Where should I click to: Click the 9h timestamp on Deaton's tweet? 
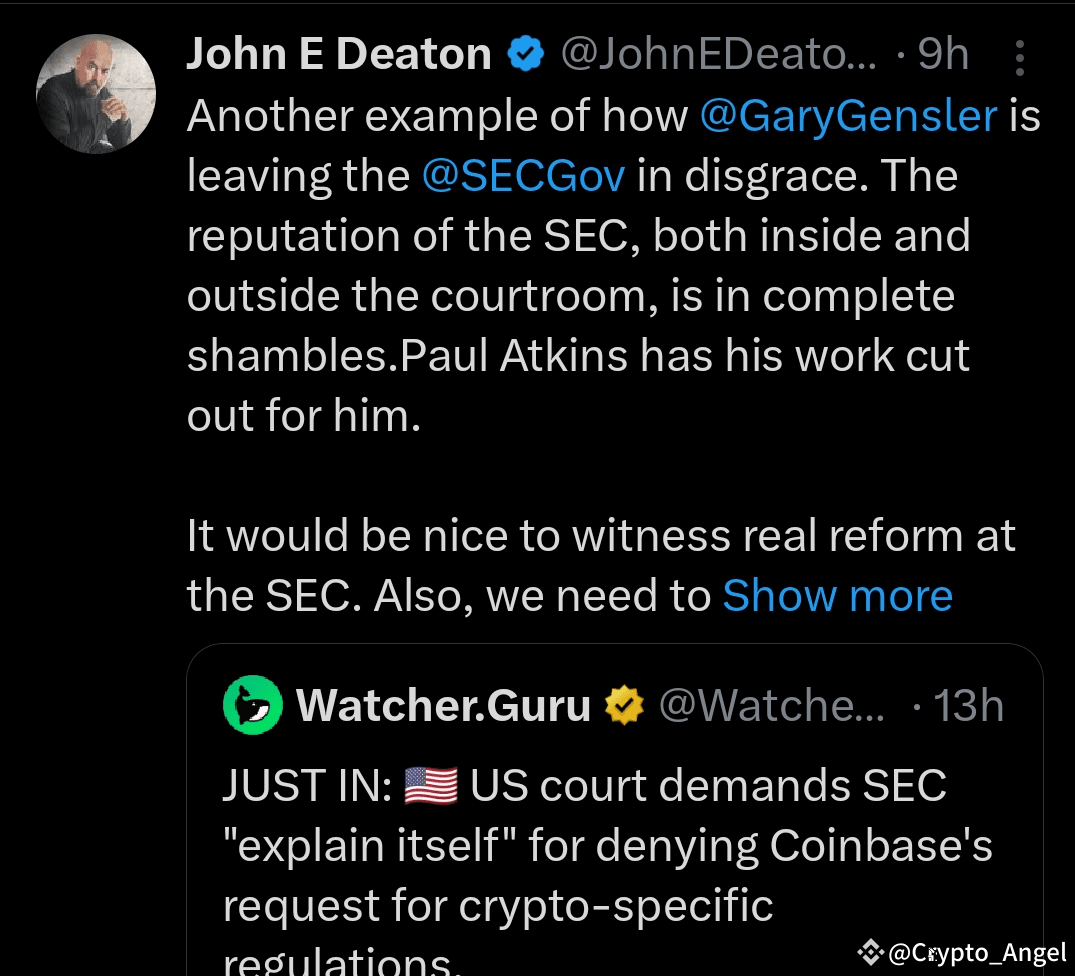pos(941,53)
